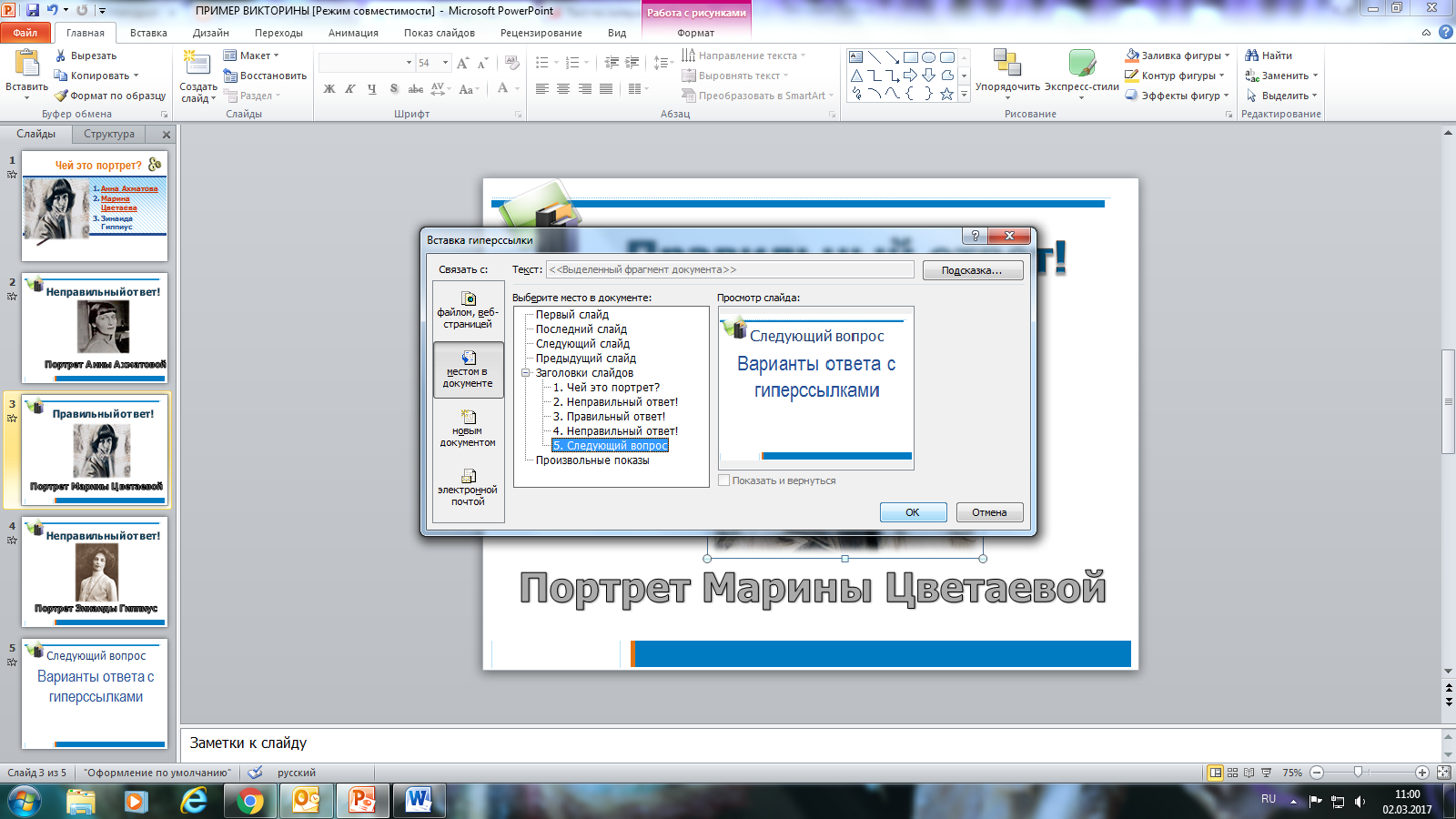
Task: Switch to slide sorter view icon
Action: 1232,773
